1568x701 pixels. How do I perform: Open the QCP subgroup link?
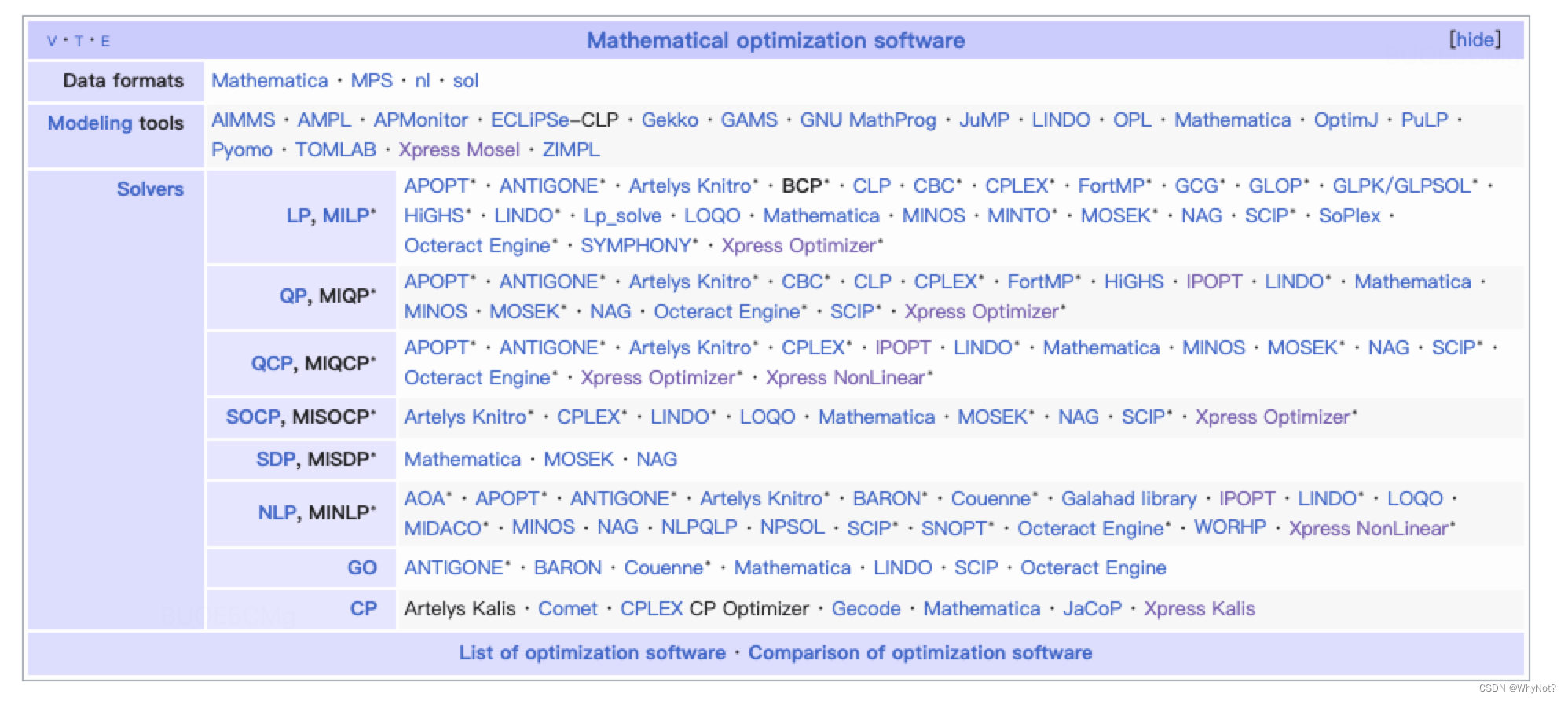(x=272, y=364)
